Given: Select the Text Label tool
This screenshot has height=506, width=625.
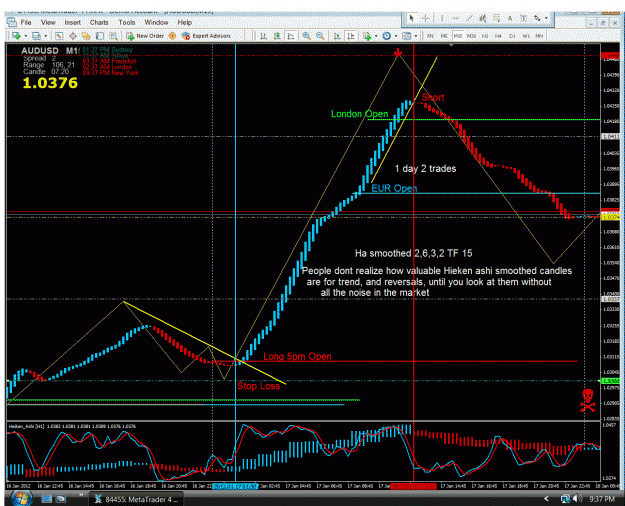Looking at the screenshot, I should point(524,18).
